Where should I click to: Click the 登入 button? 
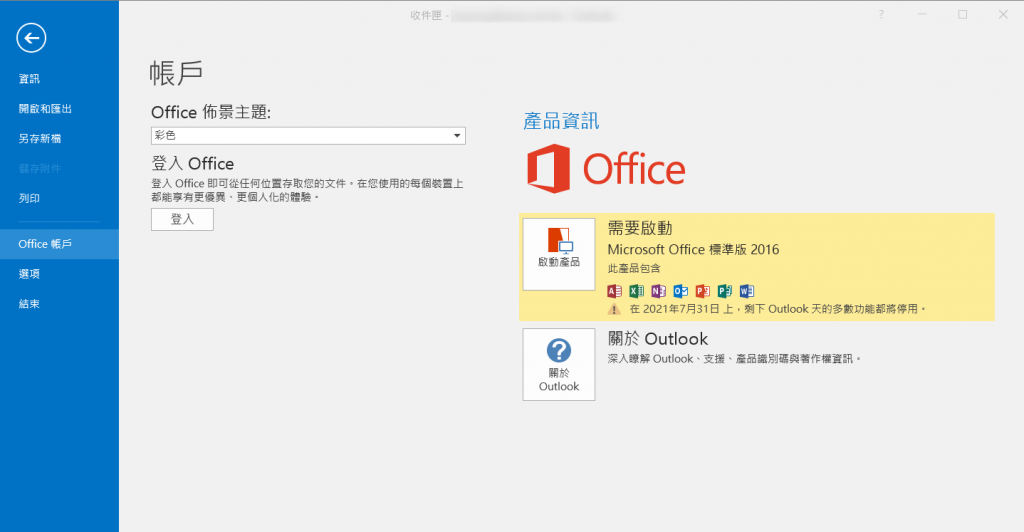click(x=182, y=219)
